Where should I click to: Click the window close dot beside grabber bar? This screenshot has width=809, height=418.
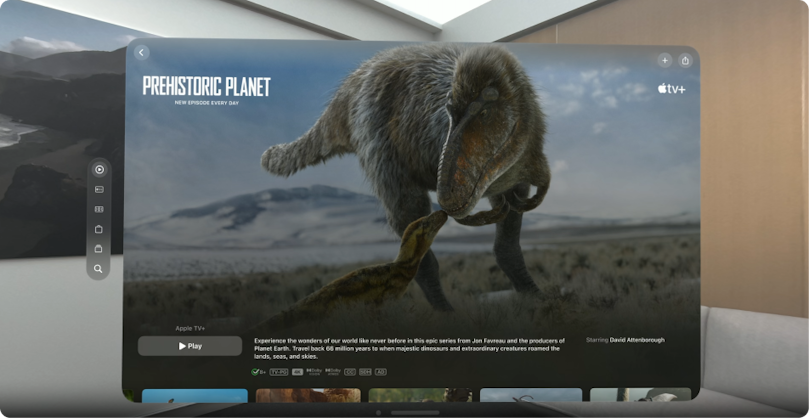[378, 412]
